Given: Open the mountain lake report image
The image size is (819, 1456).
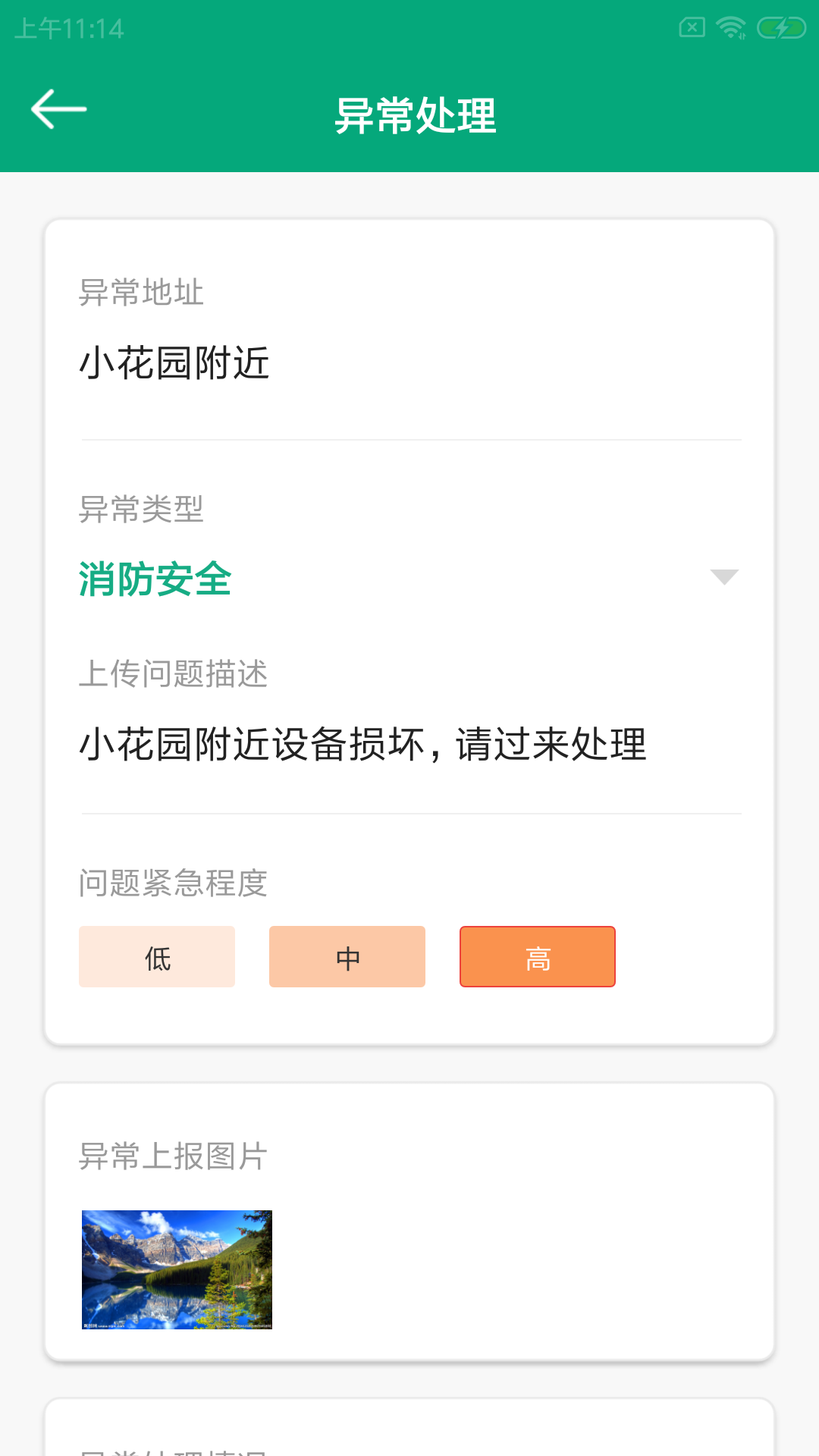Looking at the screenshot, I should (x=177, y=1269).
